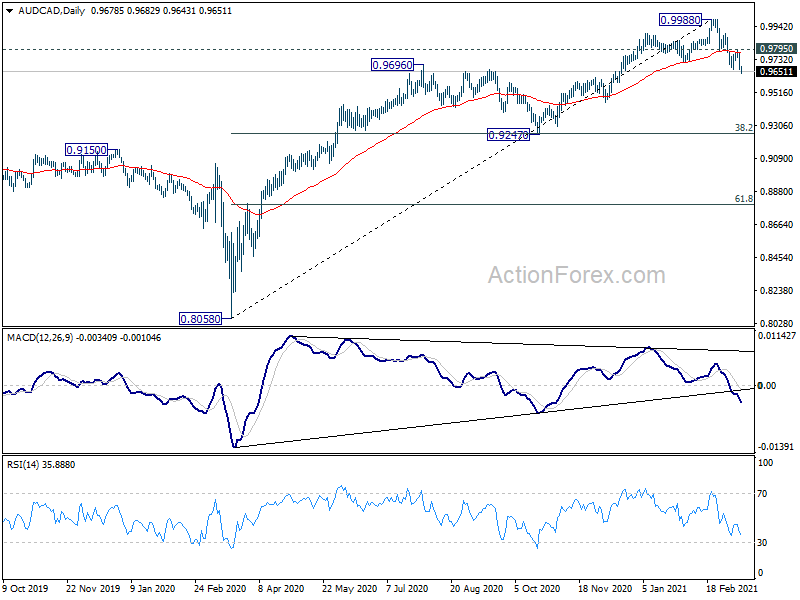Click the 0.97950 price axis marker
This screenshot has height=600, width=800.
(x=776, y=48)
